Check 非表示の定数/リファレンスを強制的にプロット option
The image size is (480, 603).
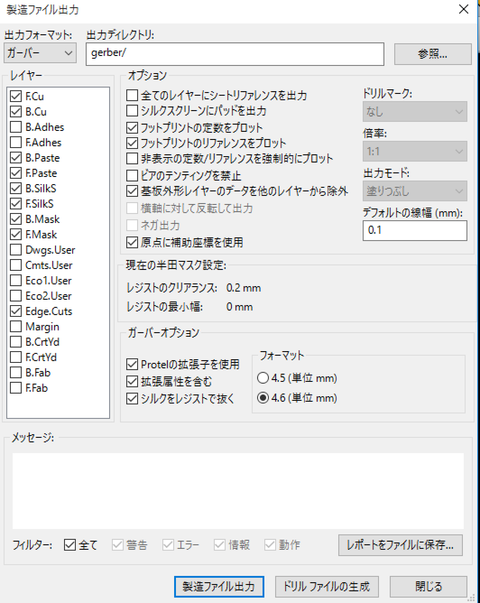click(132, 158)
